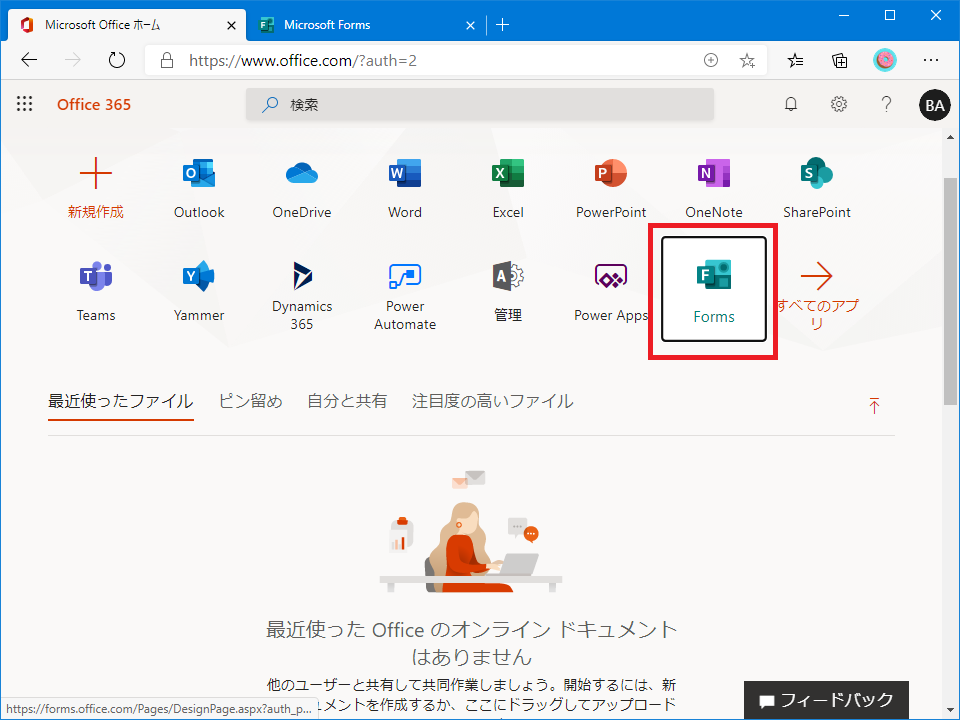Open the 管理 admin app
960x720 pixels.
point(508,291)
